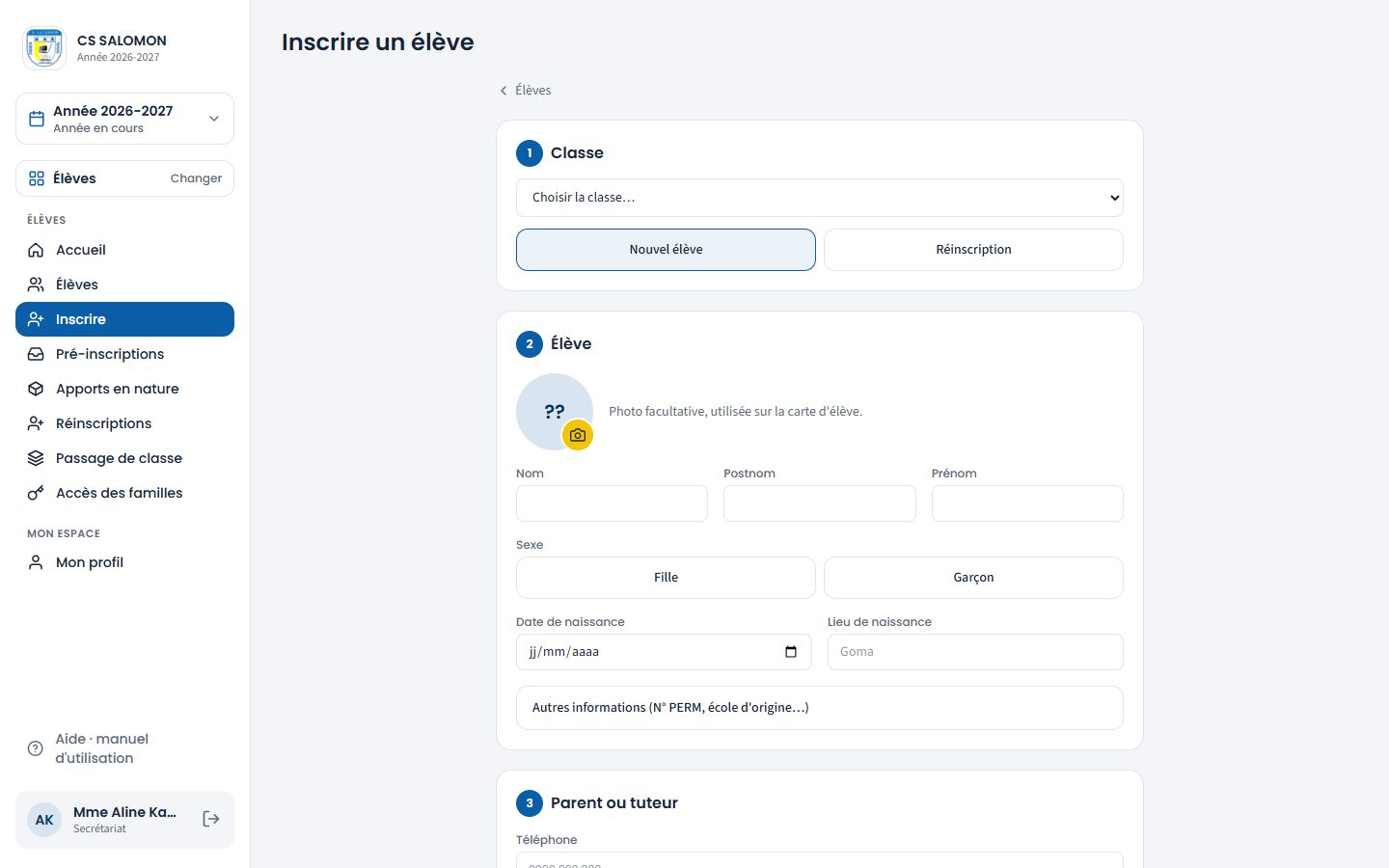Click the student photo placeholder avatar
1389x868 pixels.
click(555, 412)
